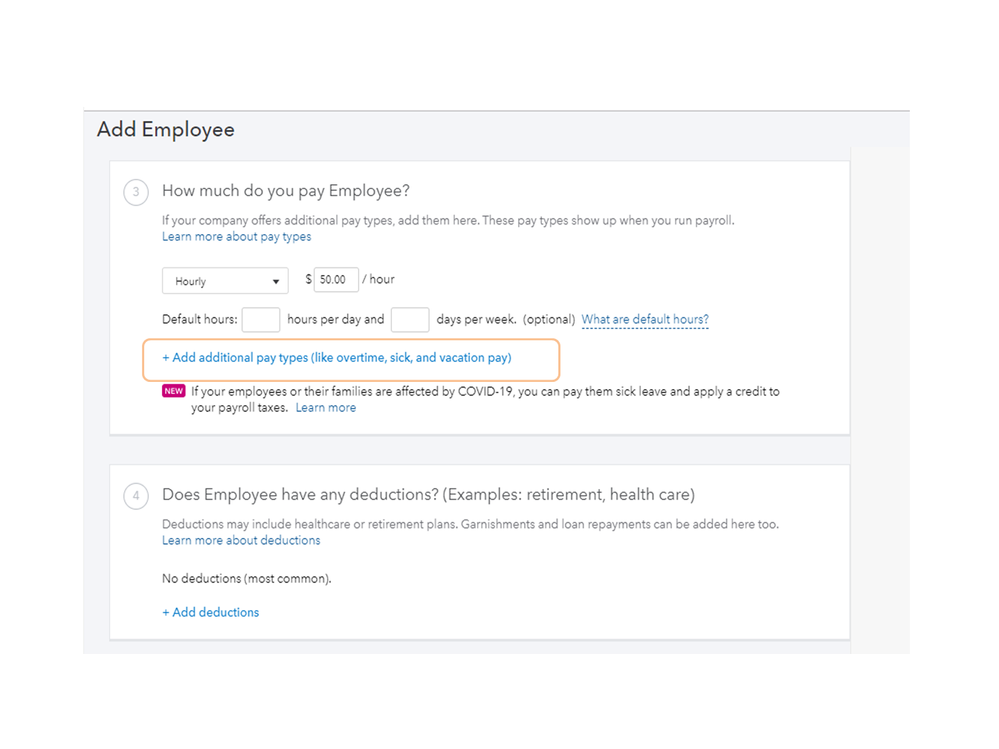Click the '/ hour' unit label

378,280
